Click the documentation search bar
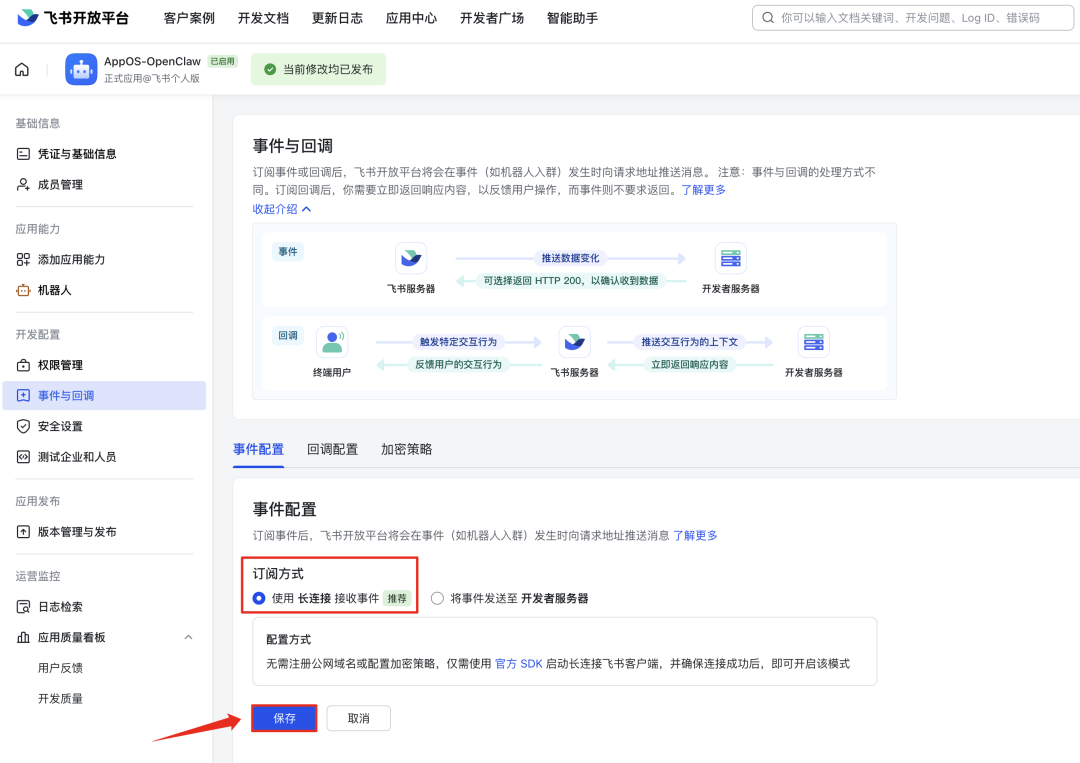The height and width of the screenshot is (763, 1080). tap(911, 17)
